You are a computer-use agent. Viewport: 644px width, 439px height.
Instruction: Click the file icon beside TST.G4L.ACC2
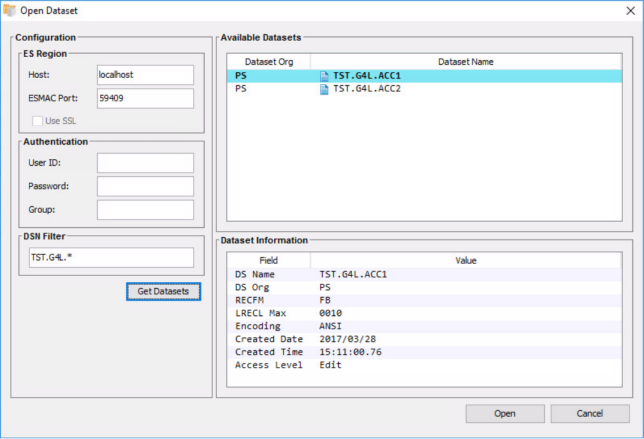click(x=324, y=89)
